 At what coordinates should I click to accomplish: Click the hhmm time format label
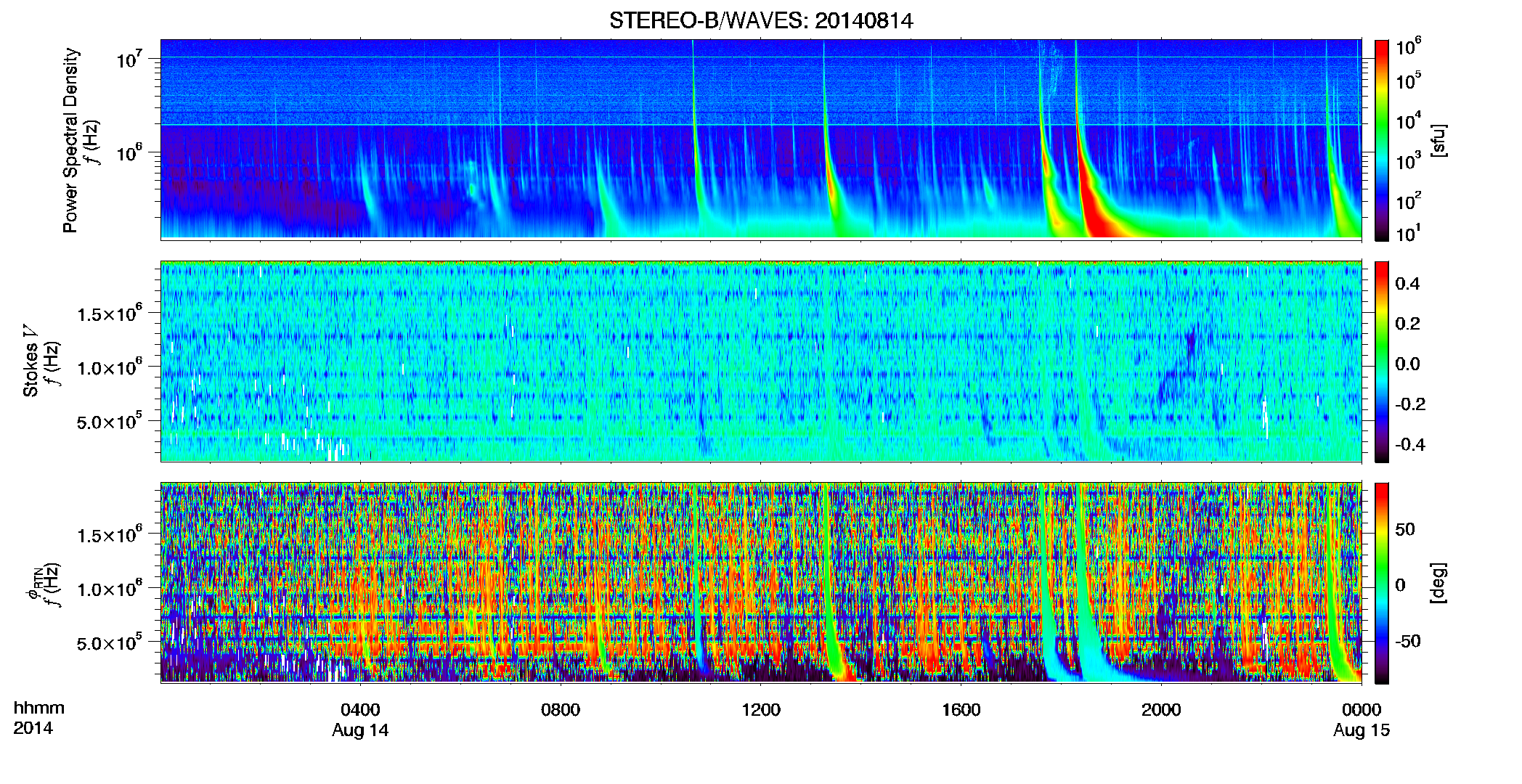pos(39,708)
